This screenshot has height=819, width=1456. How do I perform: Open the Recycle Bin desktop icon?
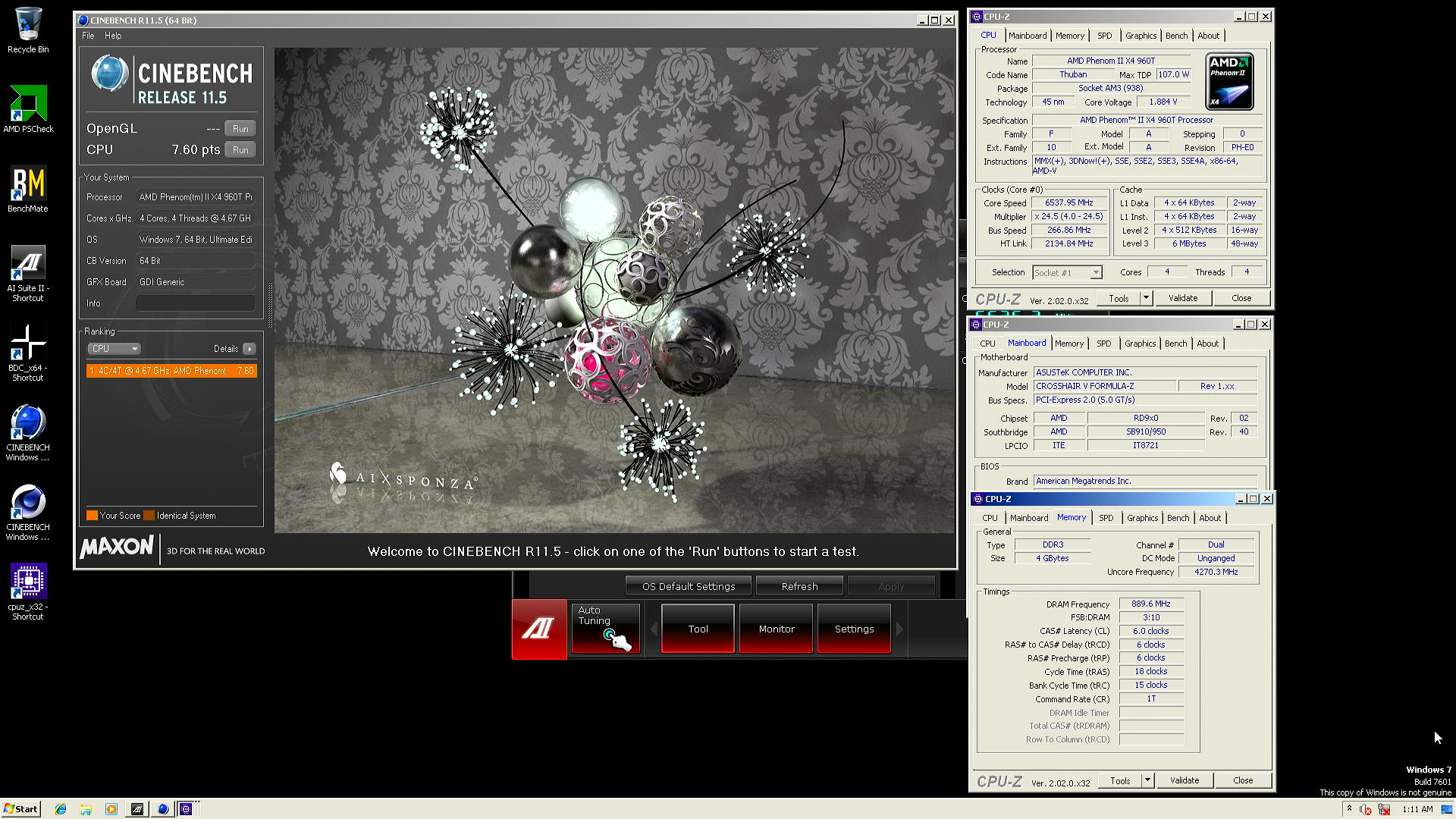tap(28, 30)
